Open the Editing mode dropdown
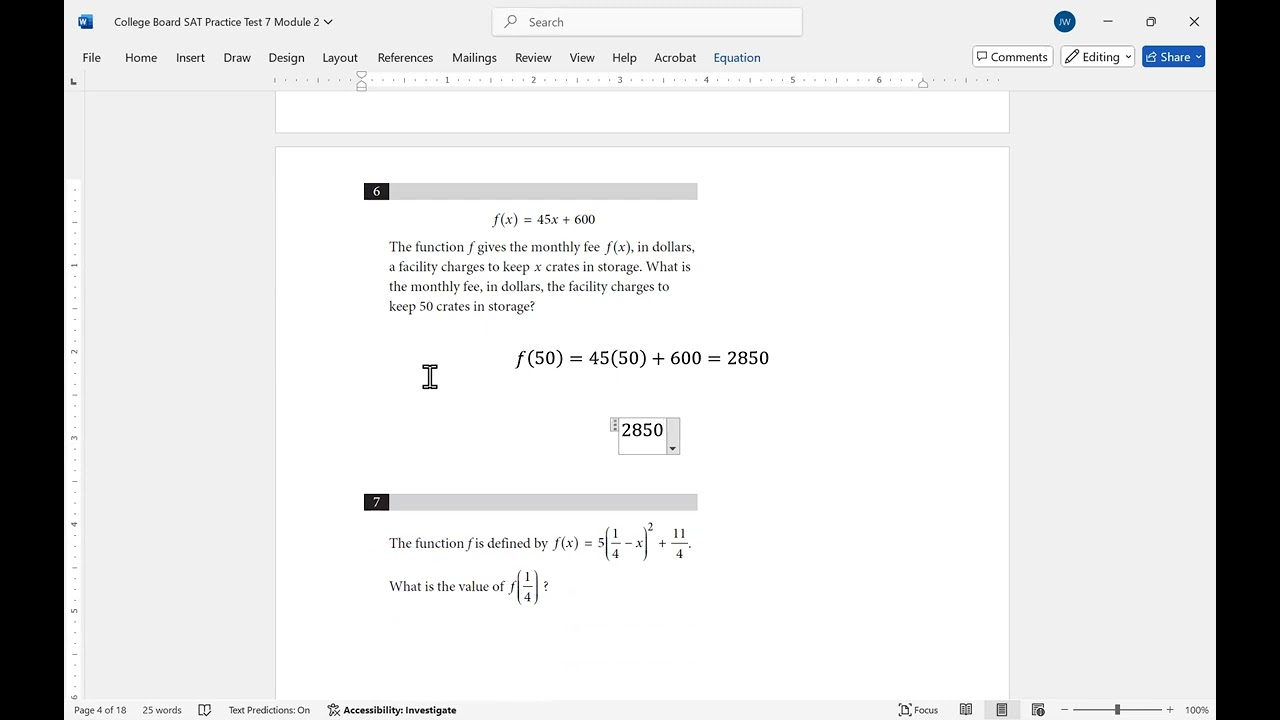 click(1098, 57)
